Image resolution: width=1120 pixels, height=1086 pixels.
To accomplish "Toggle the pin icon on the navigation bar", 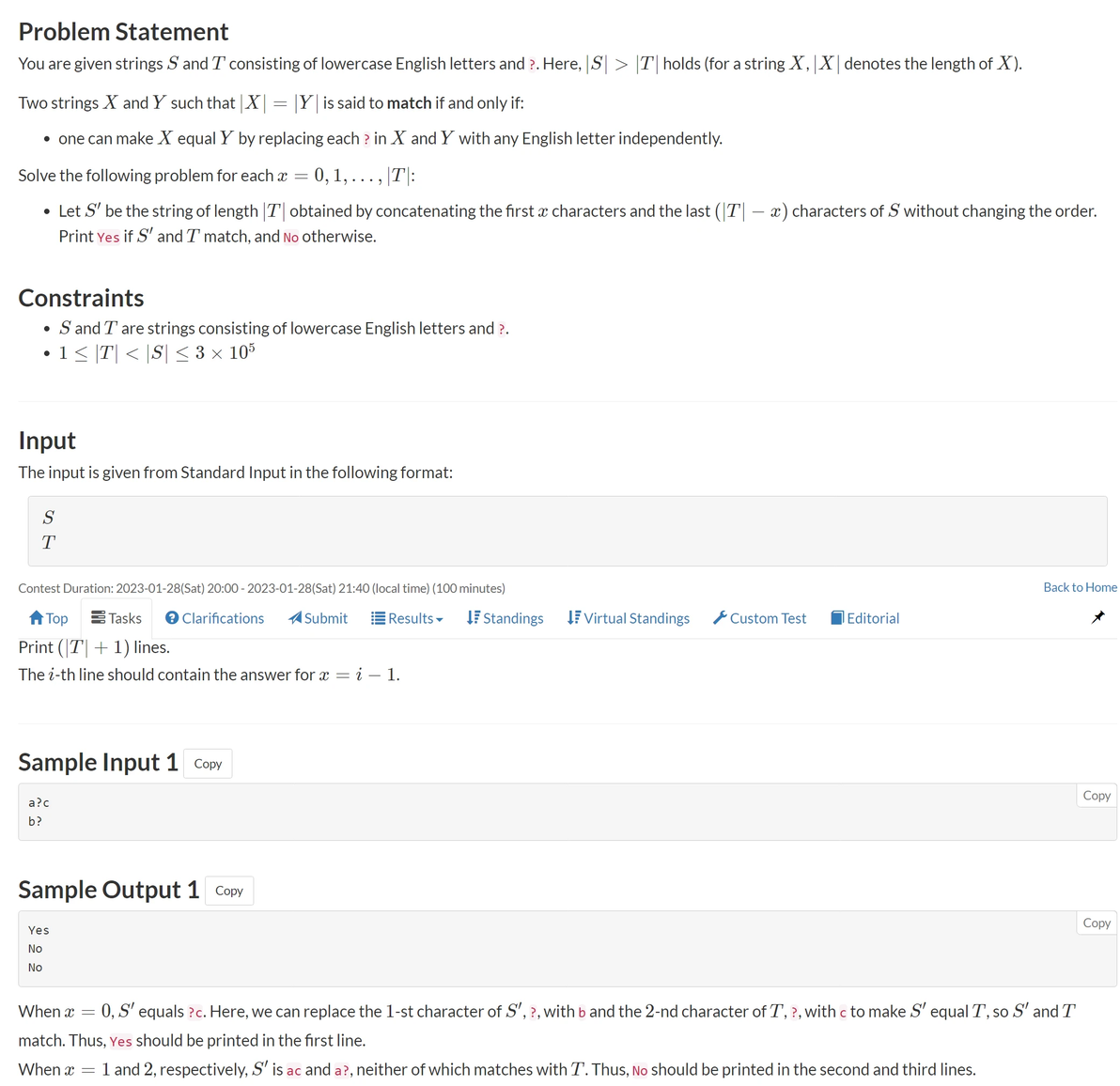I will 1097,617.
